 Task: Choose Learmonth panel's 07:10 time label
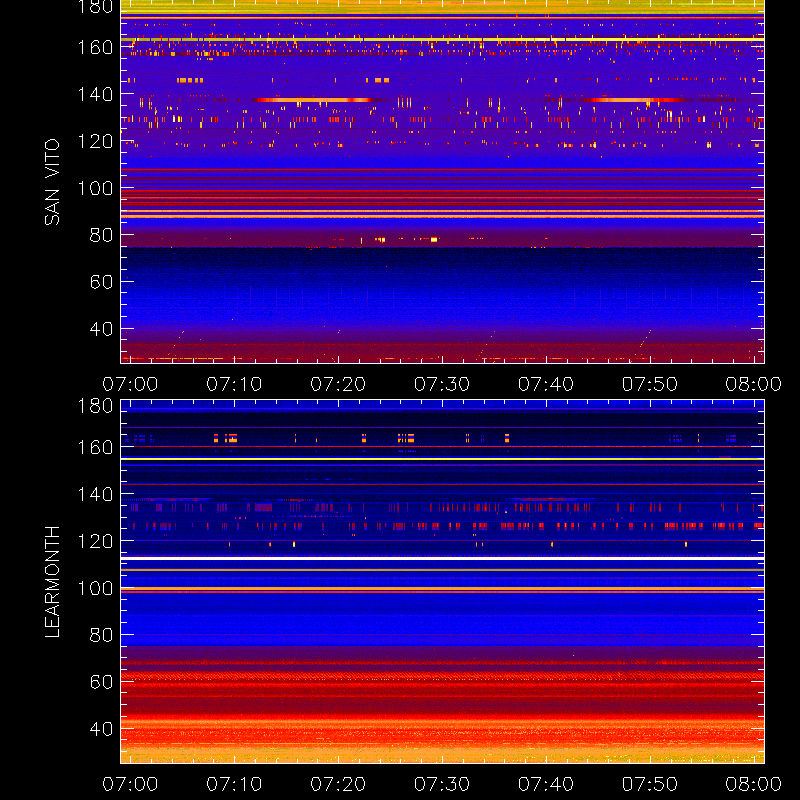(234, 784)
